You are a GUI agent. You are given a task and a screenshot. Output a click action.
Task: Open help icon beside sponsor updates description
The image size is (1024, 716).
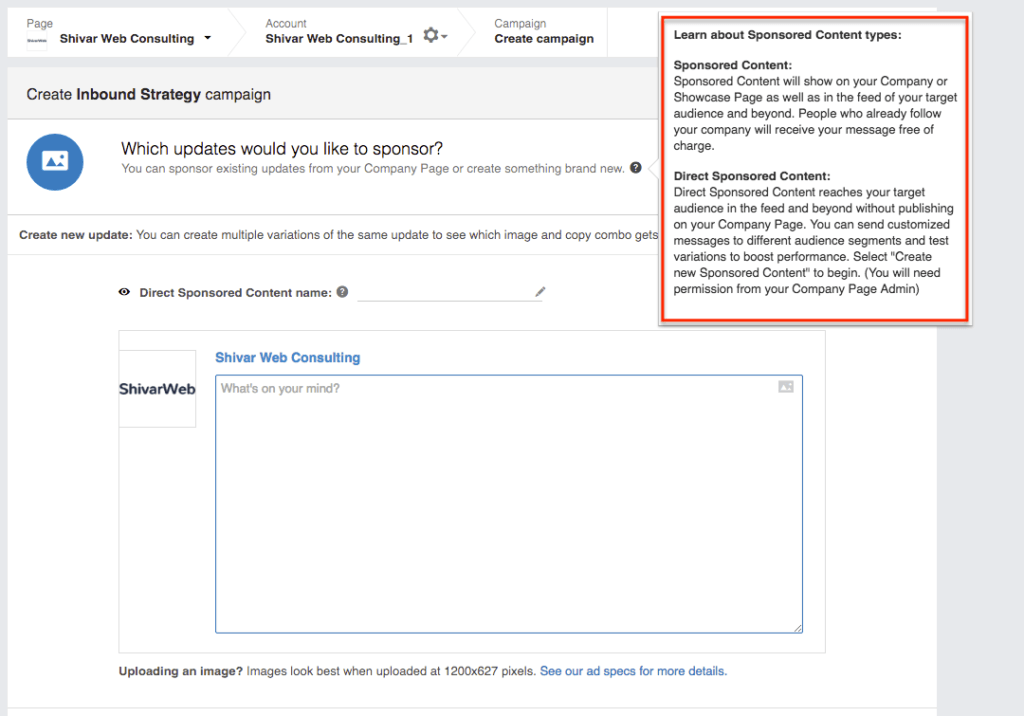pos(635,168)
